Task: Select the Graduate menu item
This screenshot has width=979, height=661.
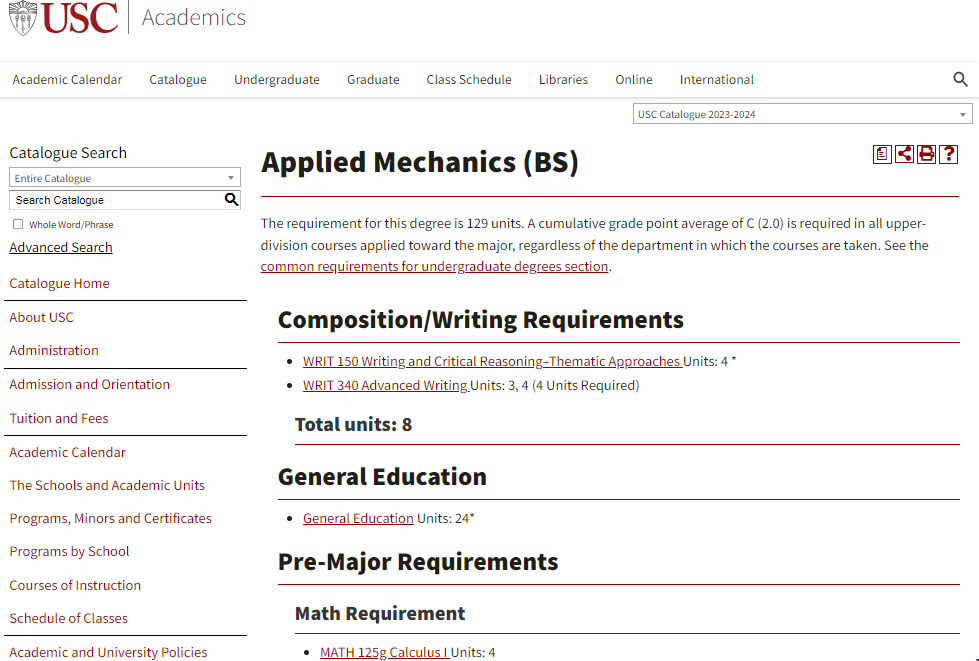Action: [372, 79]
